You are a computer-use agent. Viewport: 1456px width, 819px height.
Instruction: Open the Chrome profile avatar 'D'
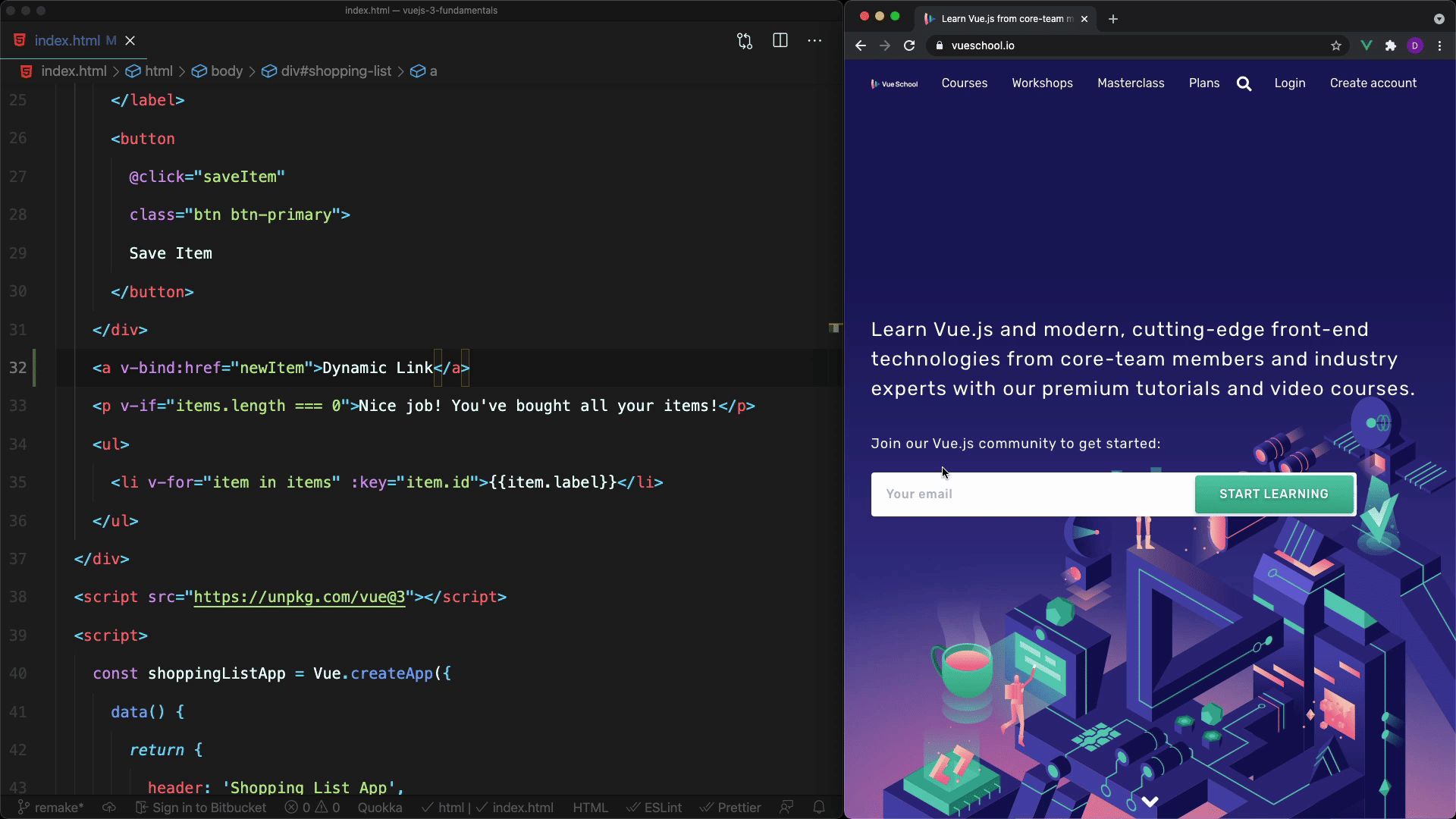coord(1415,45)
